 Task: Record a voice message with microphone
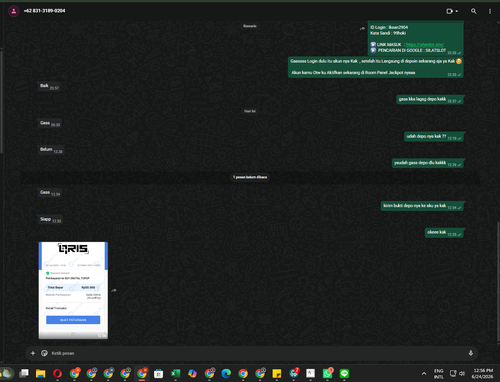click(x=471, y=353)
